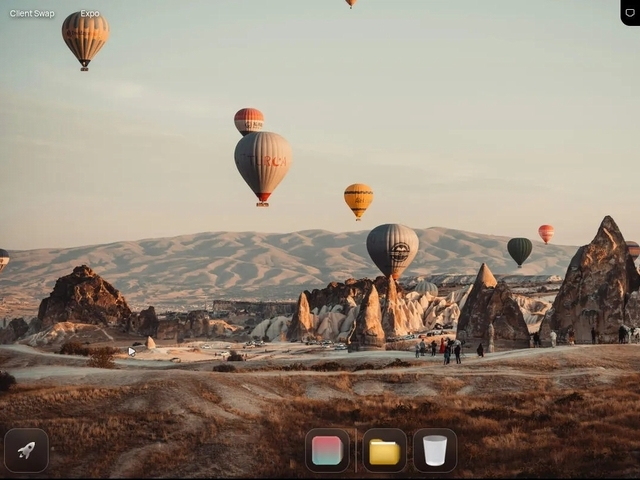Click the dark green balloon on the right
640x480 pixels.
519,249
